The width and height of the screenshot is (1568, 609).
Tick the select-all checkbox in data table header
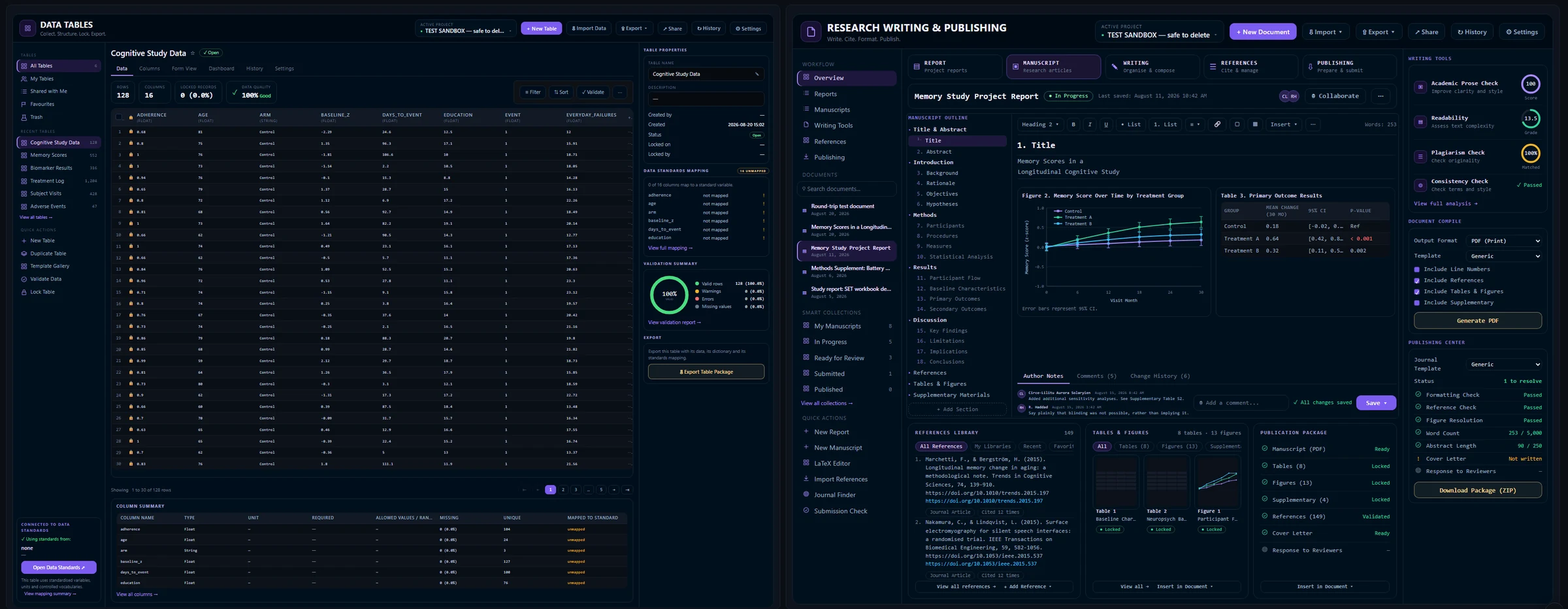coord(119,117)
